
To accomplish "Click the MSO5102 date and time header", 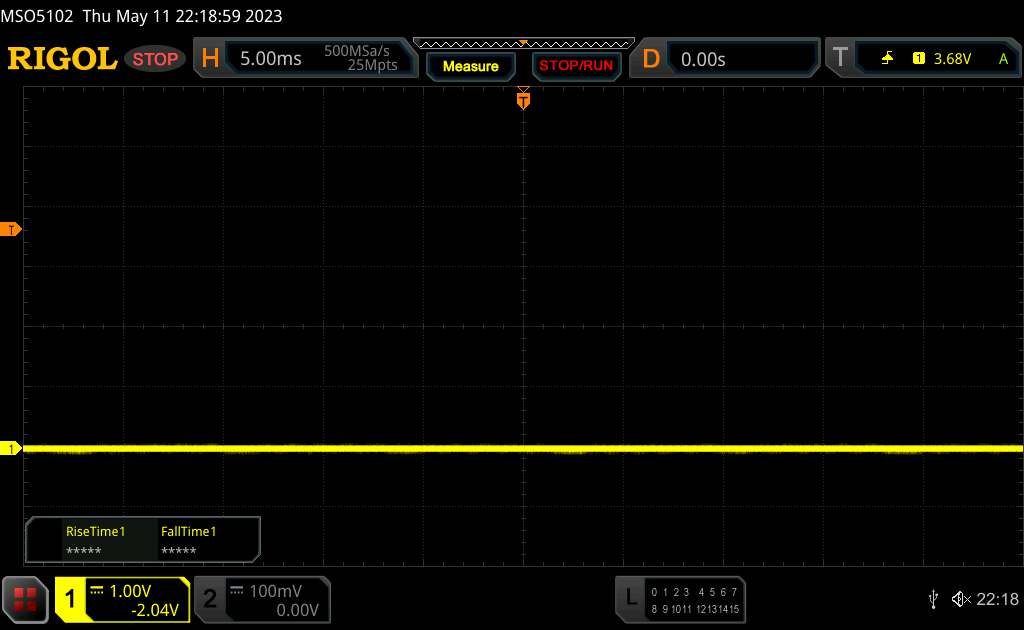I will coord(141,16).
